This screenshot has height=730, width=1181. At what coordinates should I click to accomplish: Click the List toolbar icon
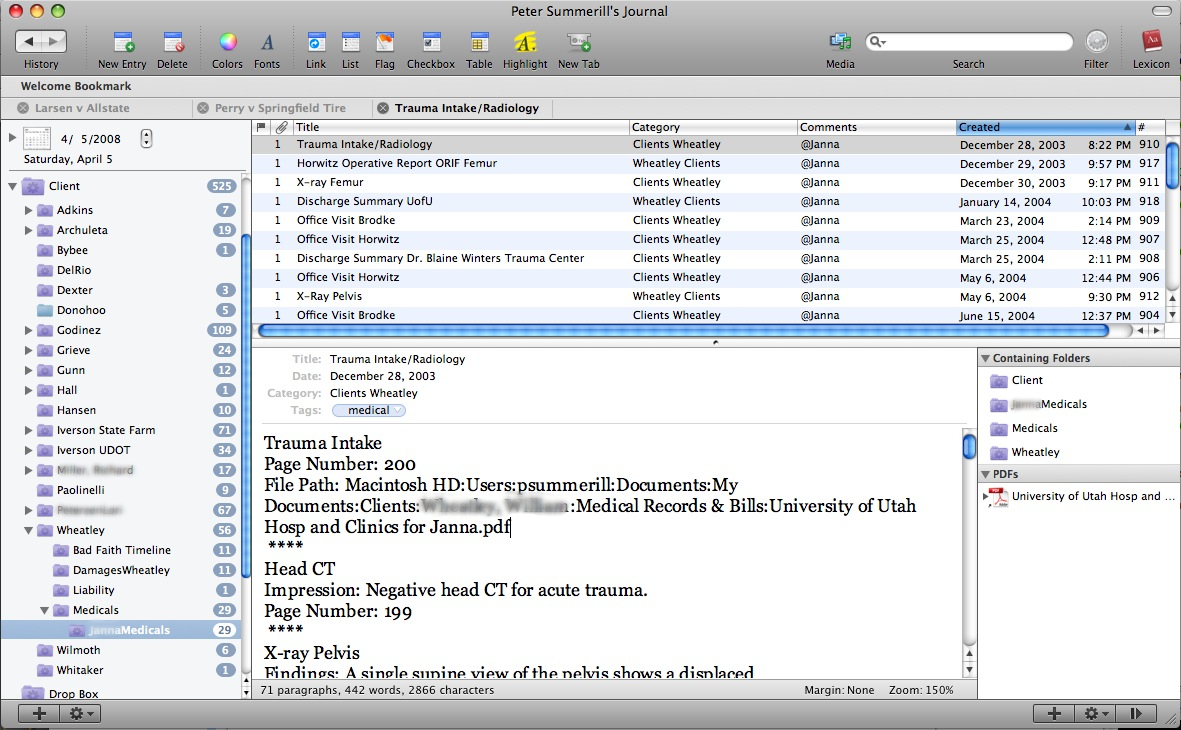[x=350, y=42]
